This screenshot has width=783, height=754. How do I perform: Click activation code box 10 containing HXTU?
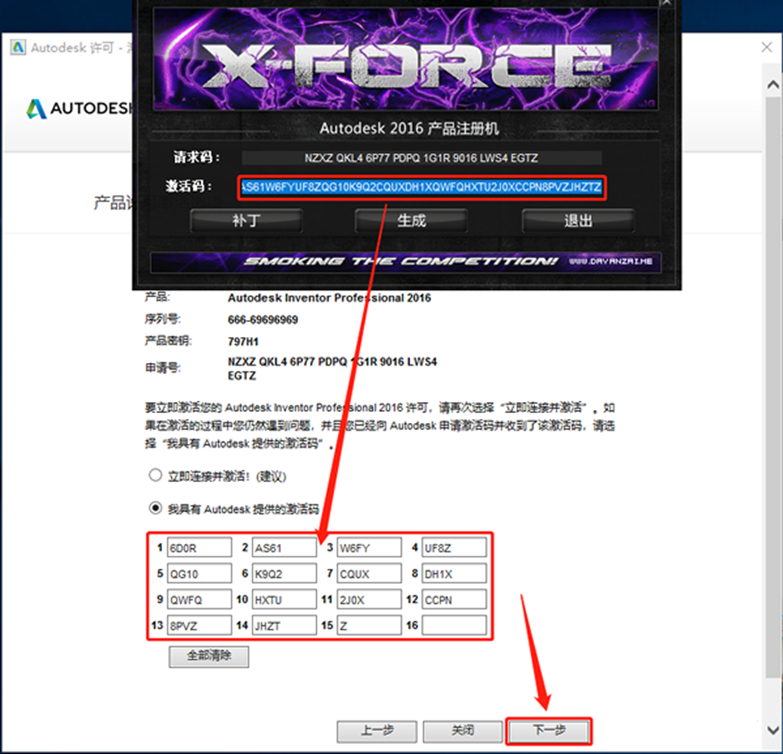(284, 599)
